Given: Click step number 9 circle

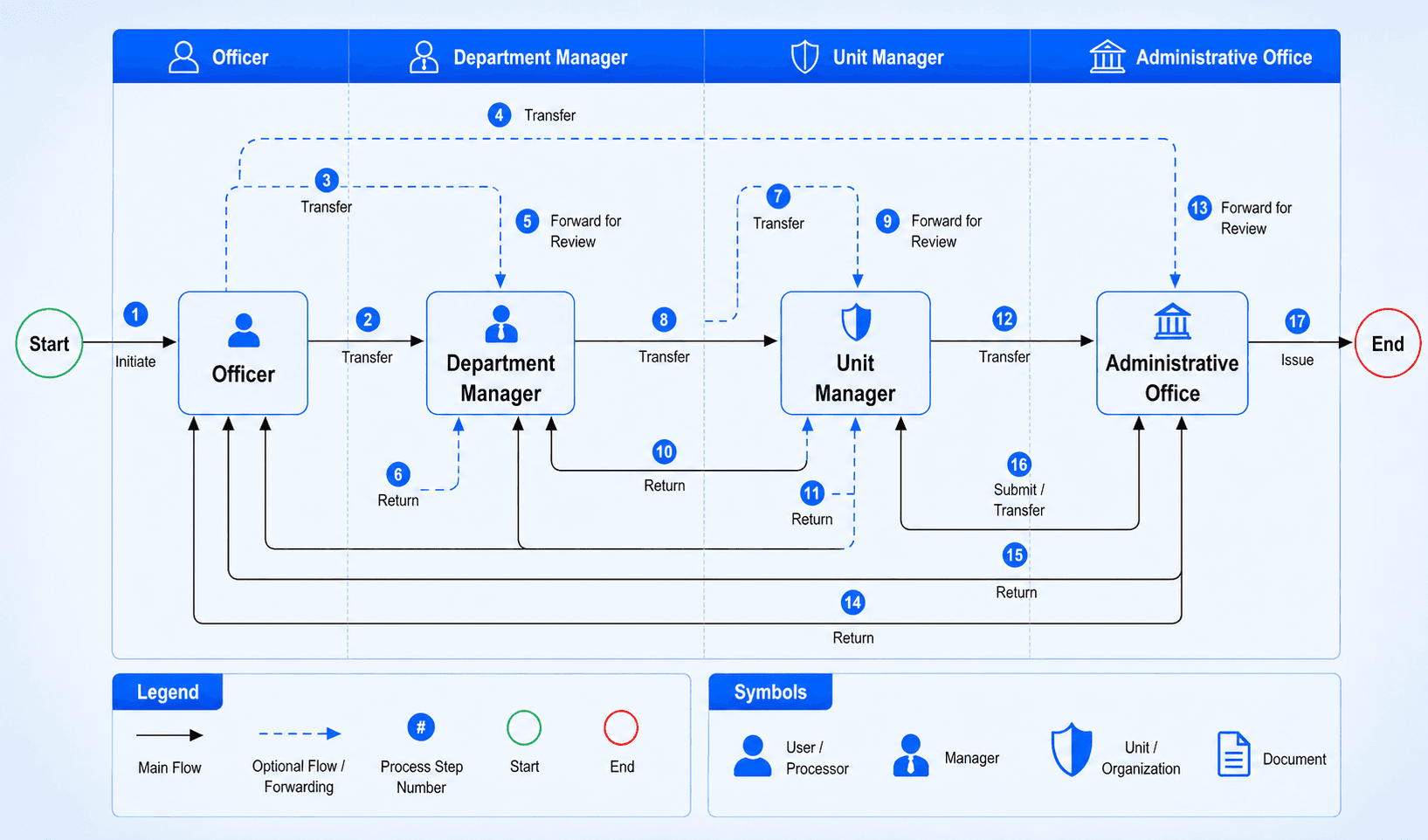Looking at the screenshot, I should pyautogui.click(x=887, y=221).
